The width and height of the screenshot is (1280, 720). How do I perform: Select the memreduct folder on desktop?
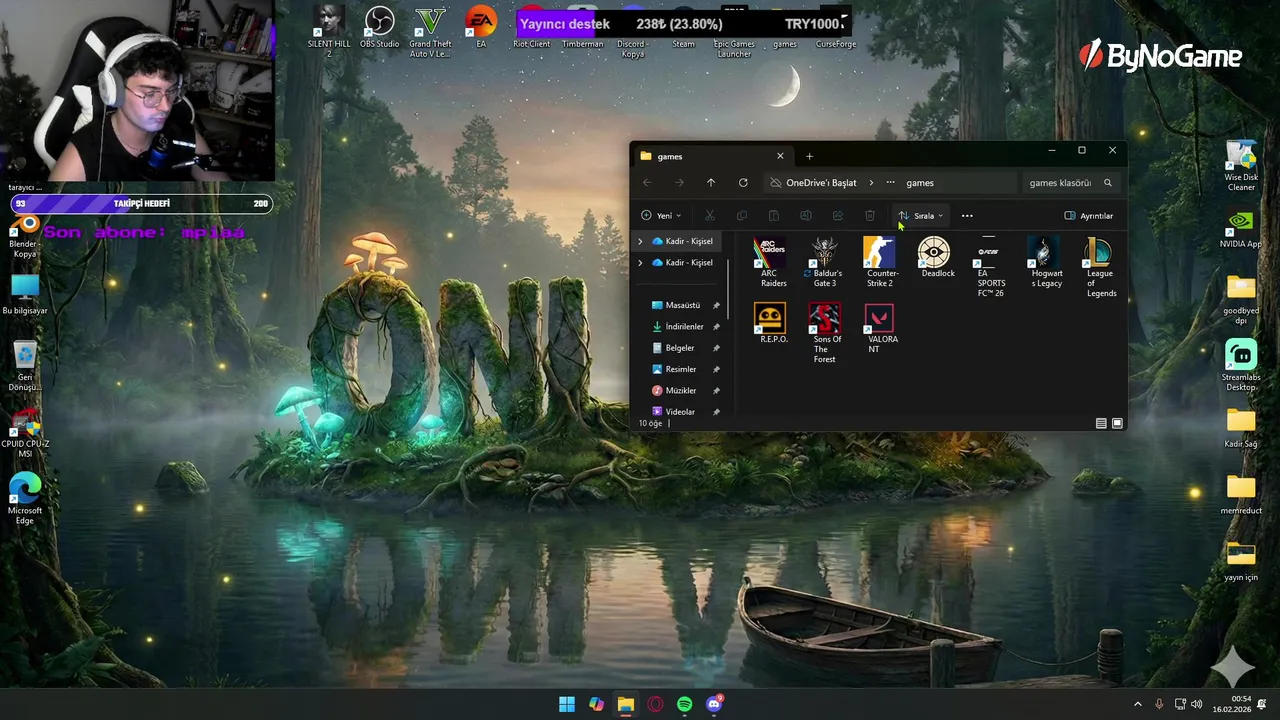(x=1241, y=495)
